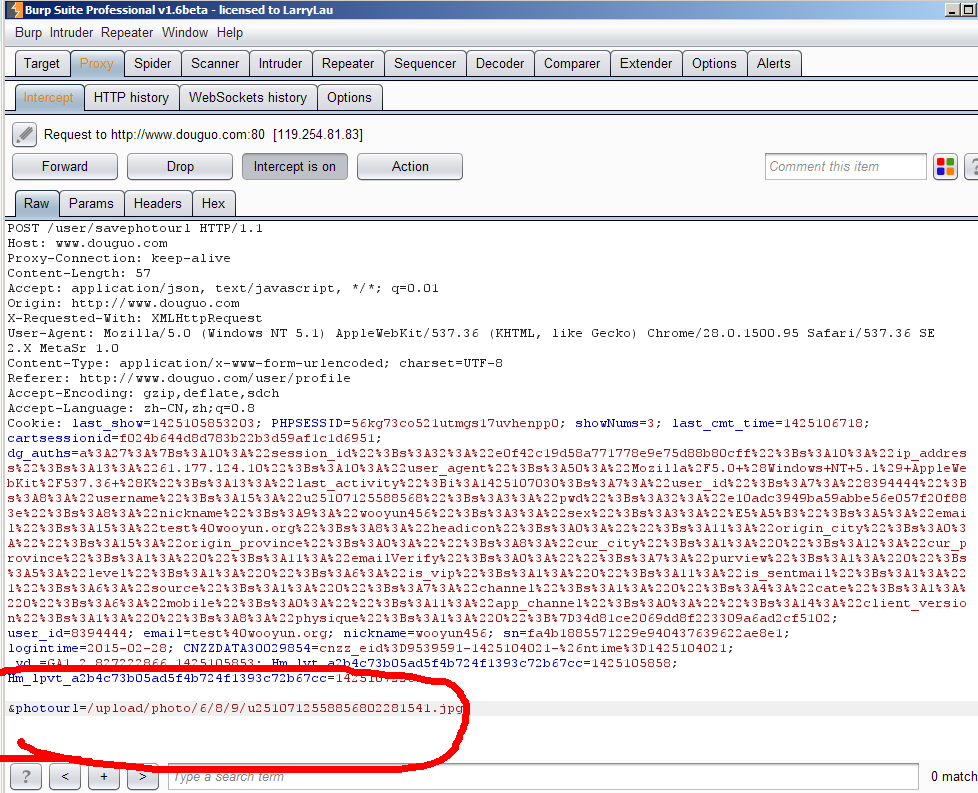Click the PHPSESSID cookie value
Screen dimensions: 978x793
[455, 423]
